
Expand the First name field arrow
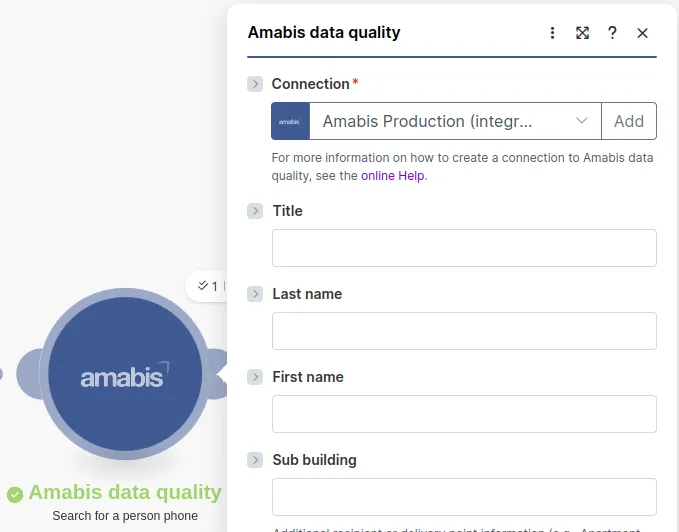pos(255,377)
